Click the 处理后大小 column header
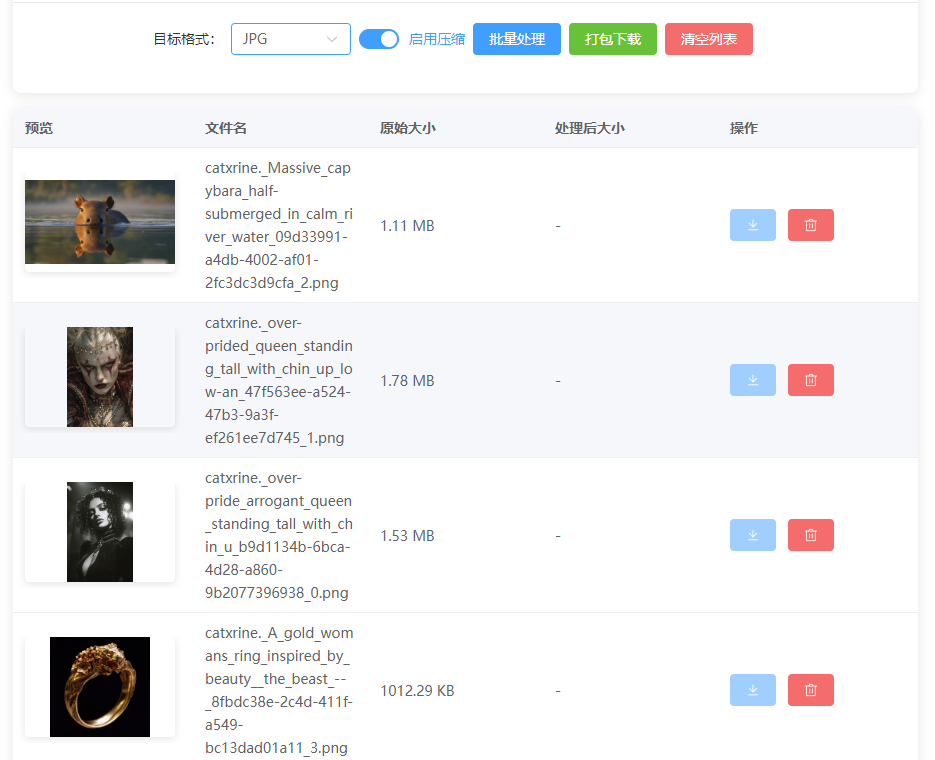The height and width of the screenshot is (760, 935). click(x=589, y=128)
